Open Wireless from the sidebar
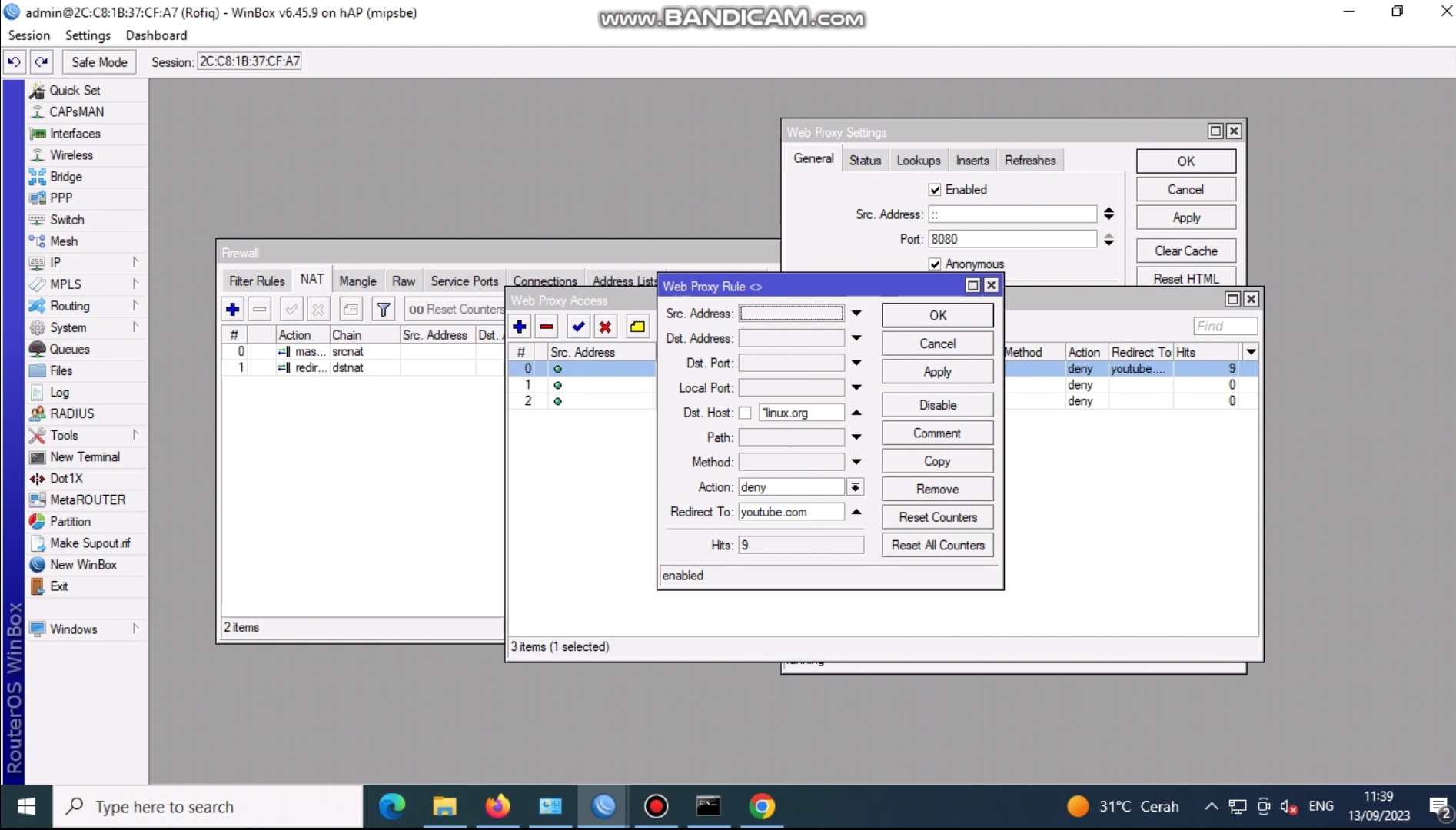The height and width of the screenshot is (830, 1456). [x=71, y=154]
